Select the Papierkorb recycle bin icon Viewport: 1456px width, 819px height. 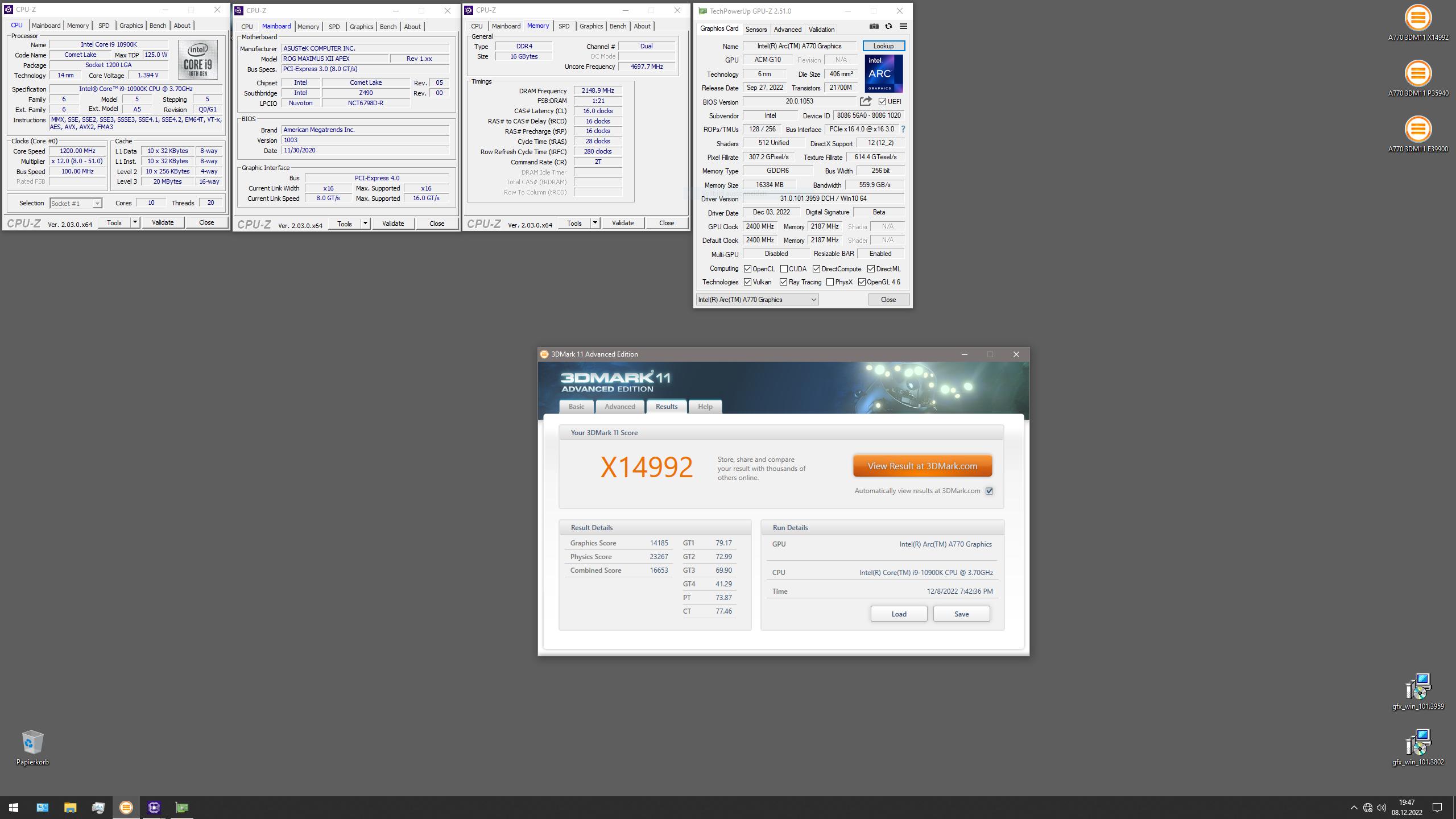coord(32,747)
